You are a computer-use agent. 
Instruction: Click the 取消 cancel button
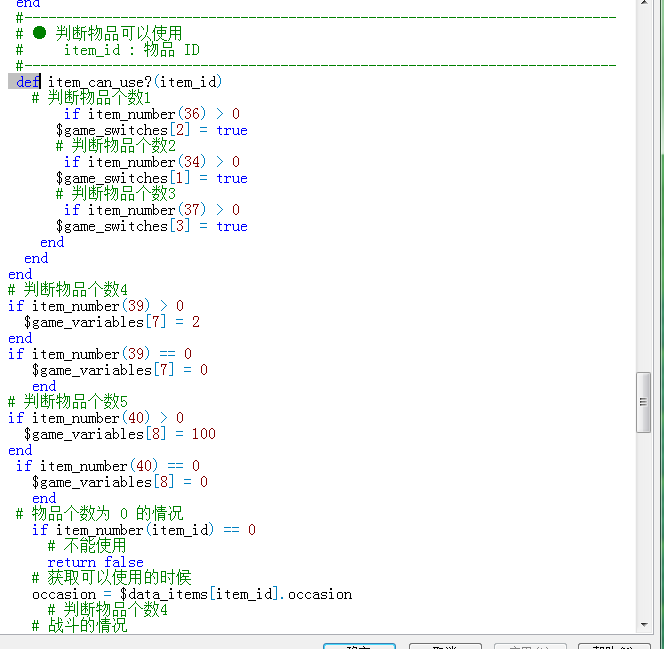[445, 646]
